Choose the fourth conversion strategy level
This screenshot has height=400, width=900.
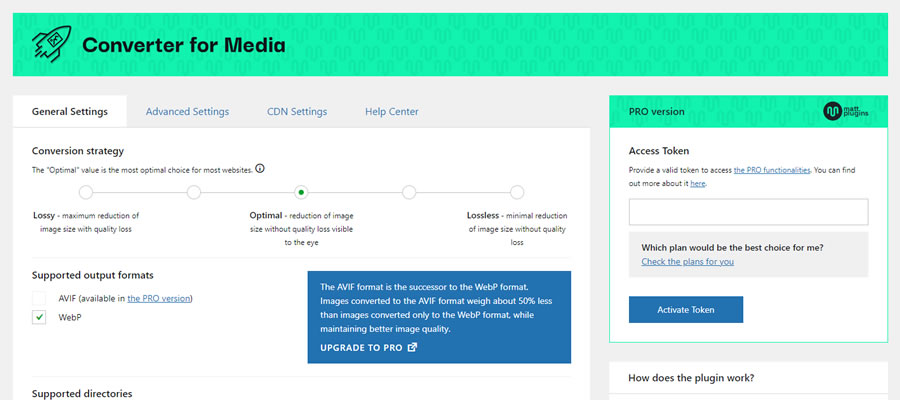click(409, 192)
